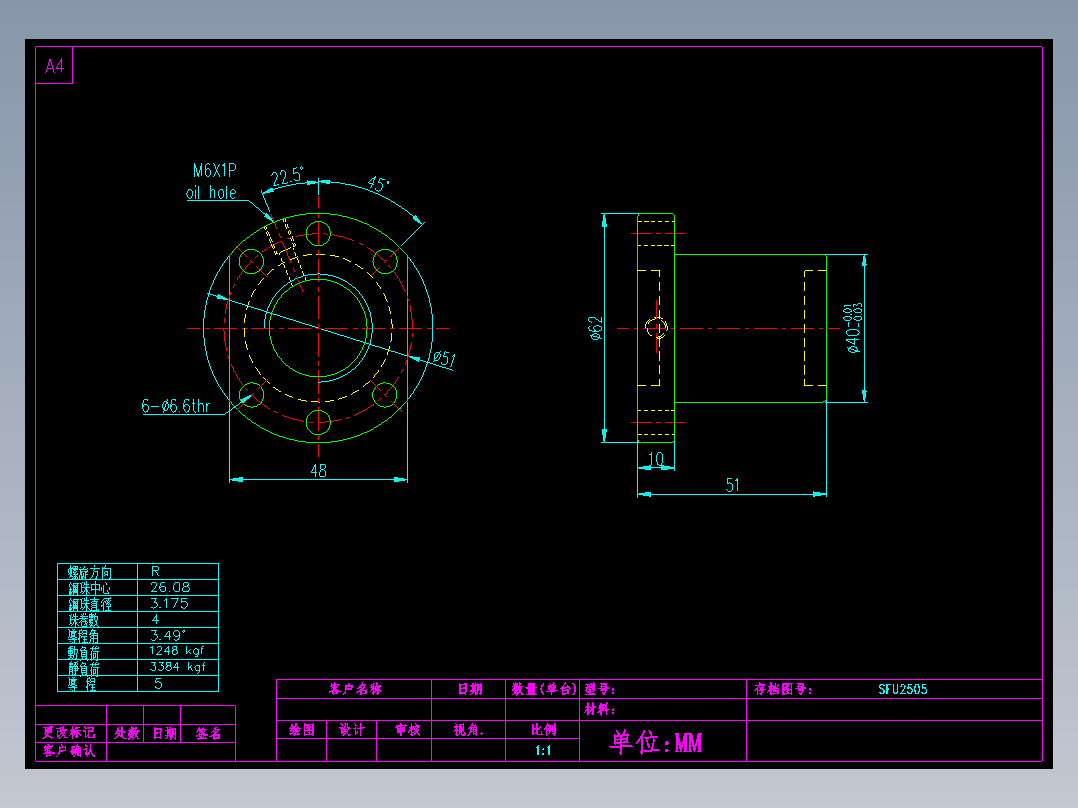
Task: Select the 数量(单台) header cell
Action: [x=544, y=689]
